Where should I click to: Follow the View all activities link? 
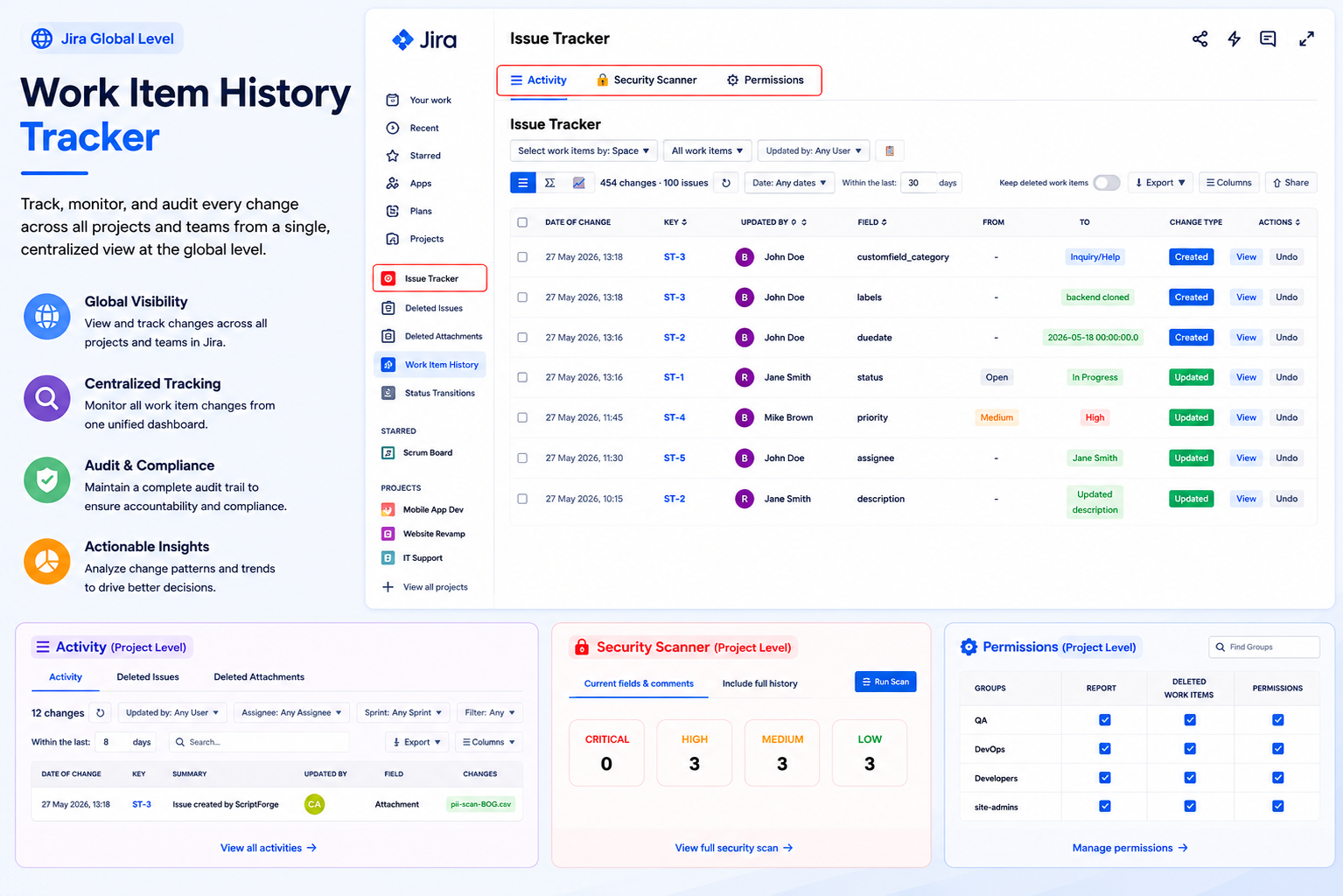pos(269,848)
